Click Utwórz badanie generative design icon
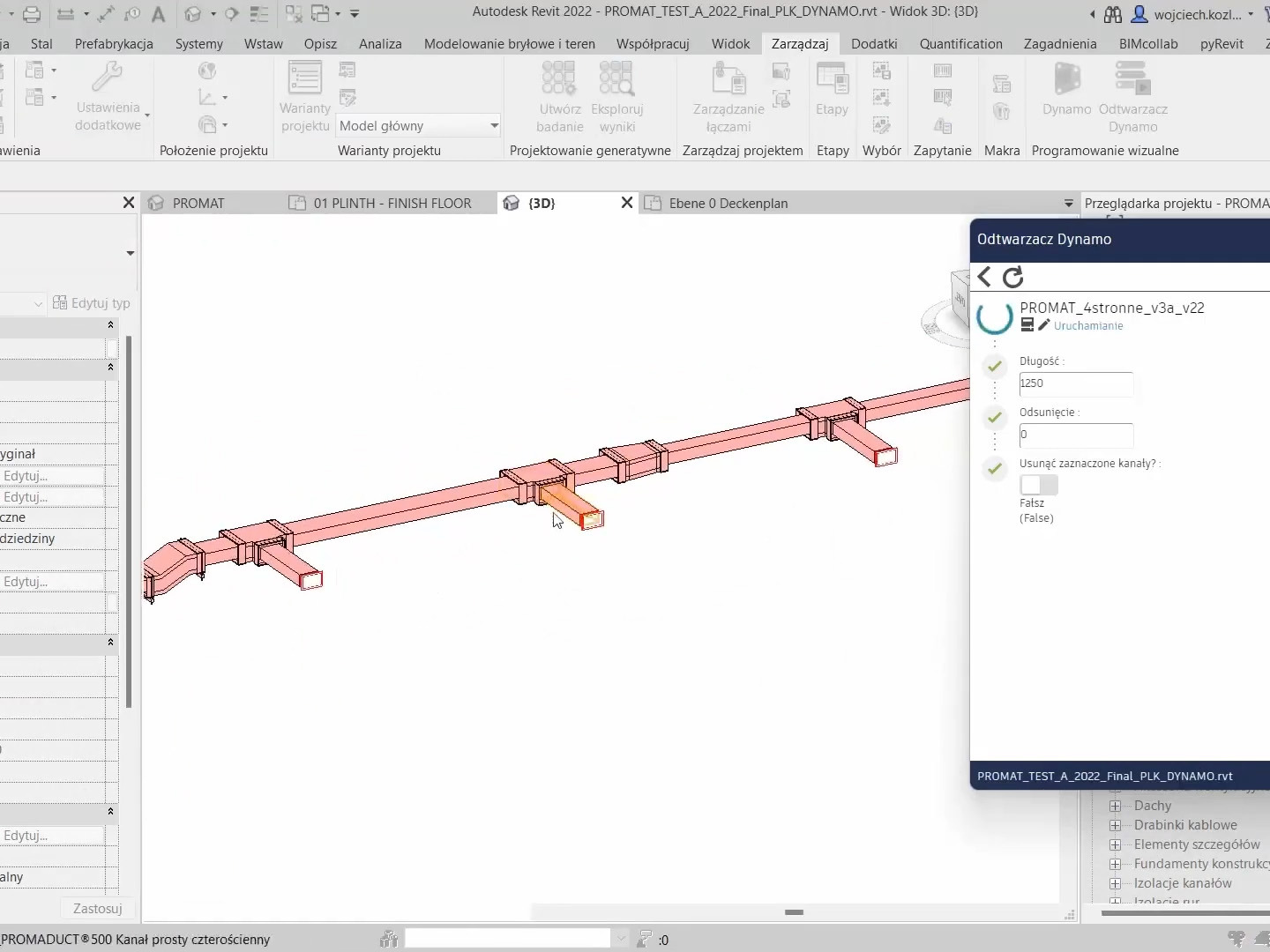The width and height of the screenshot is (1270, 952). (559, 96)
